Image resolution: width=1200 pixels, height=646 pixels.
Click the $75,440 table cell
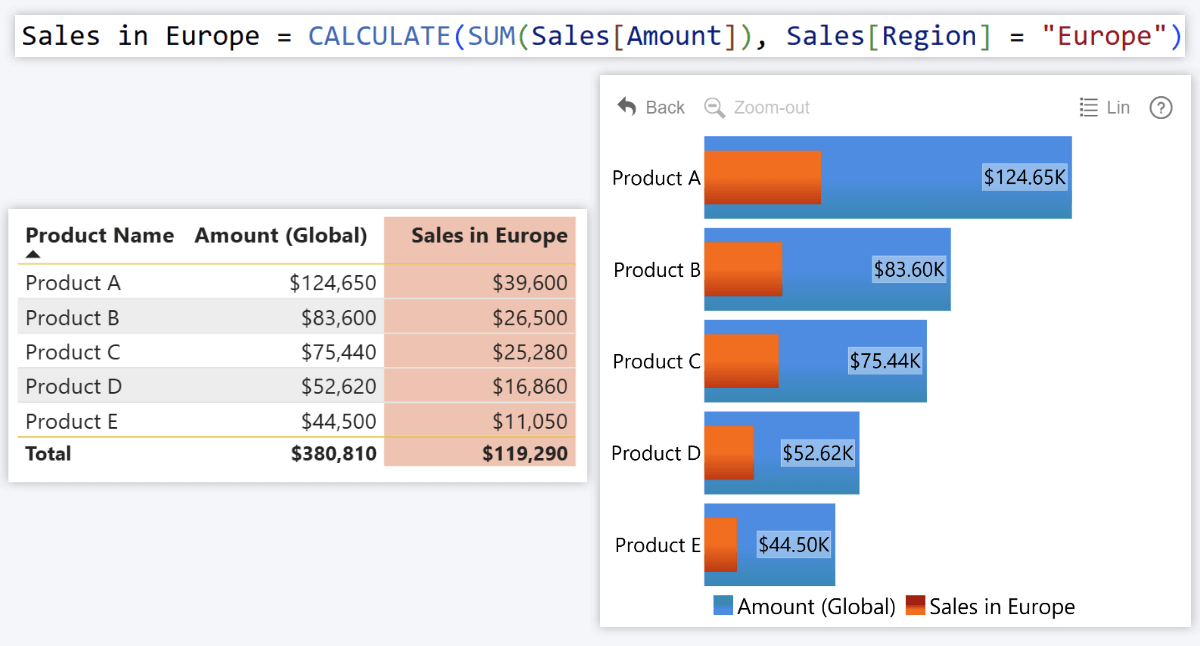pos(339,352)
